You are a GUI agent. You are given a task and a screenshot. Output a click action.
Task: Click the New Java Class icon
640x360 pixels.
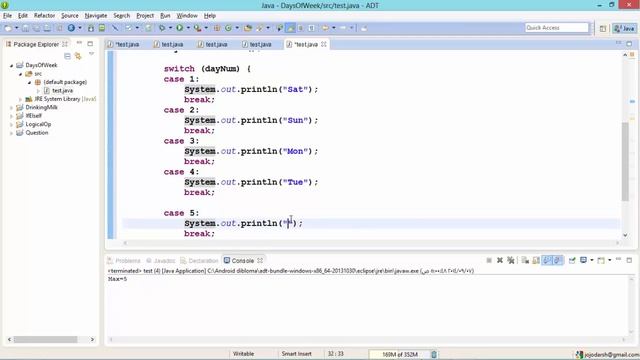point(228,28)
